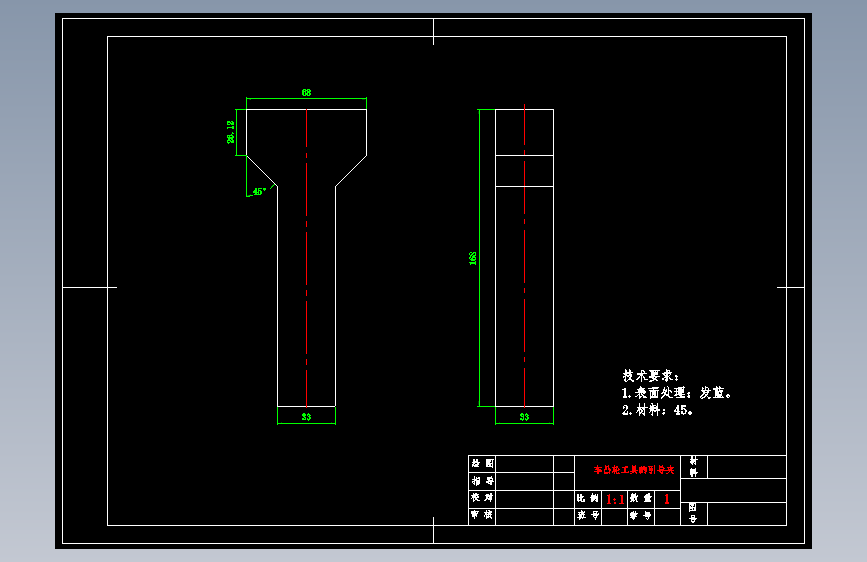Click the 材料 label cell in title block

point(694,467)
